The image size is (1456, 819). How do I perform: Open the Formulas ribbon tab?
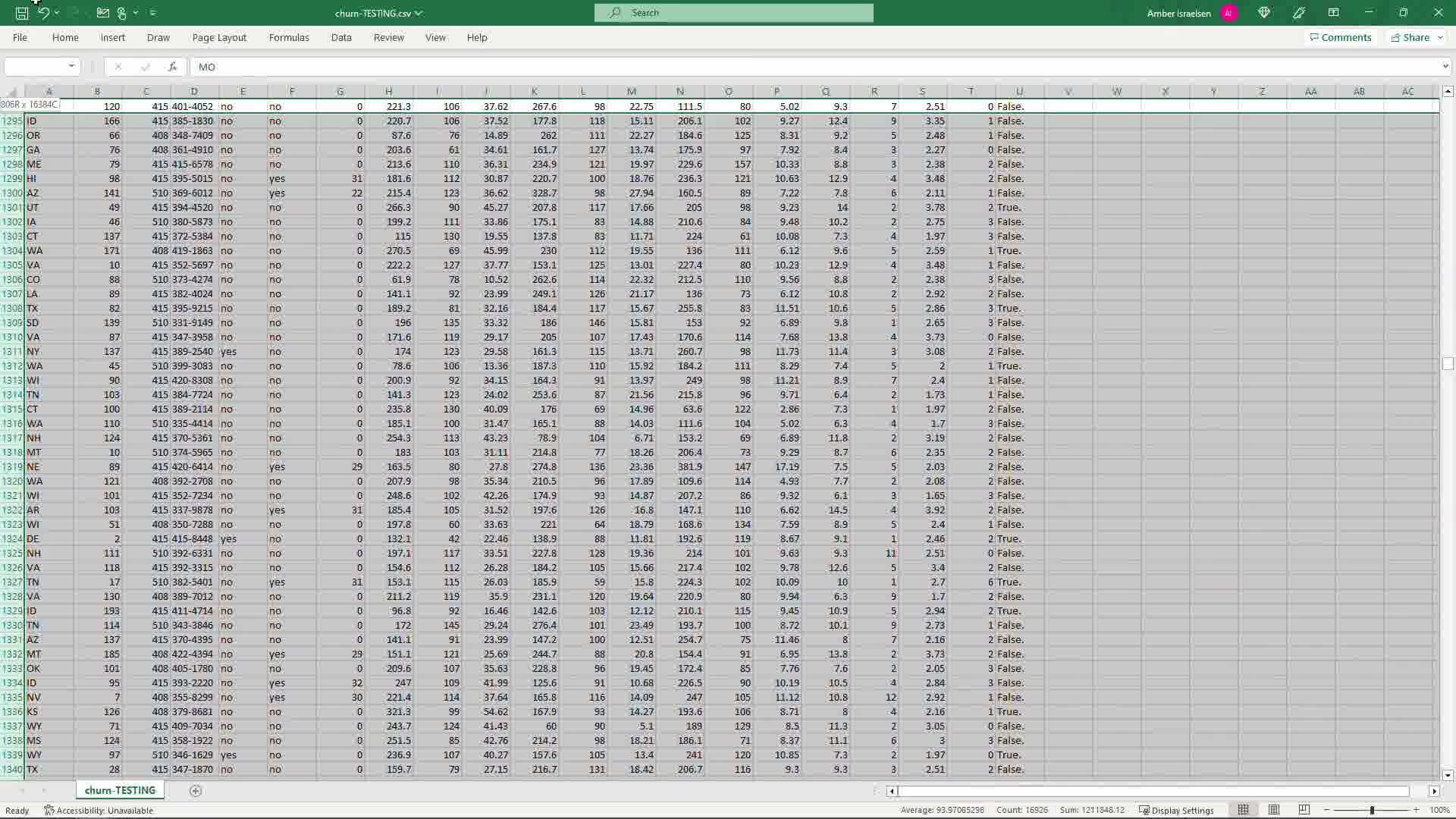(x=289, y=37)
